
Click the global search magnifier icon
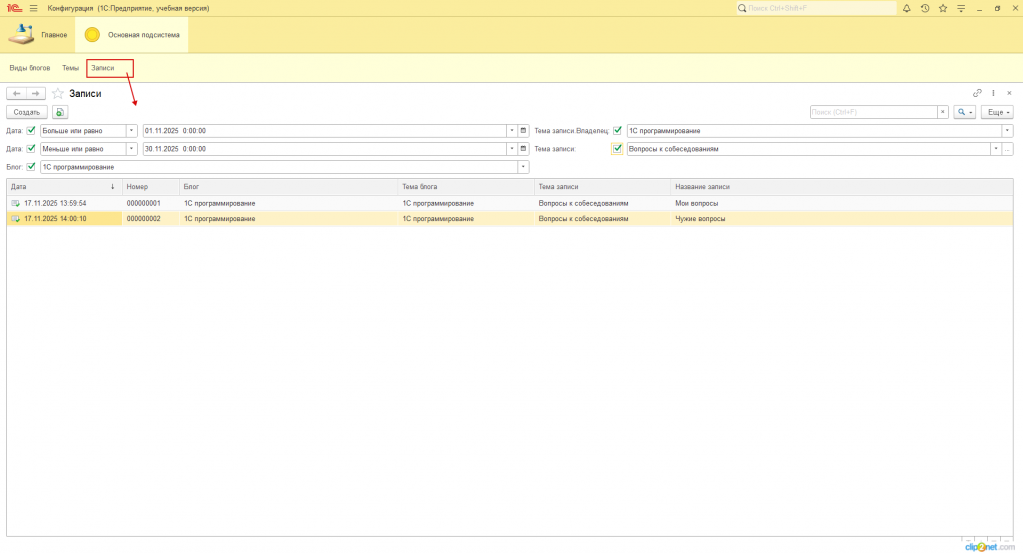pos(742,8)
